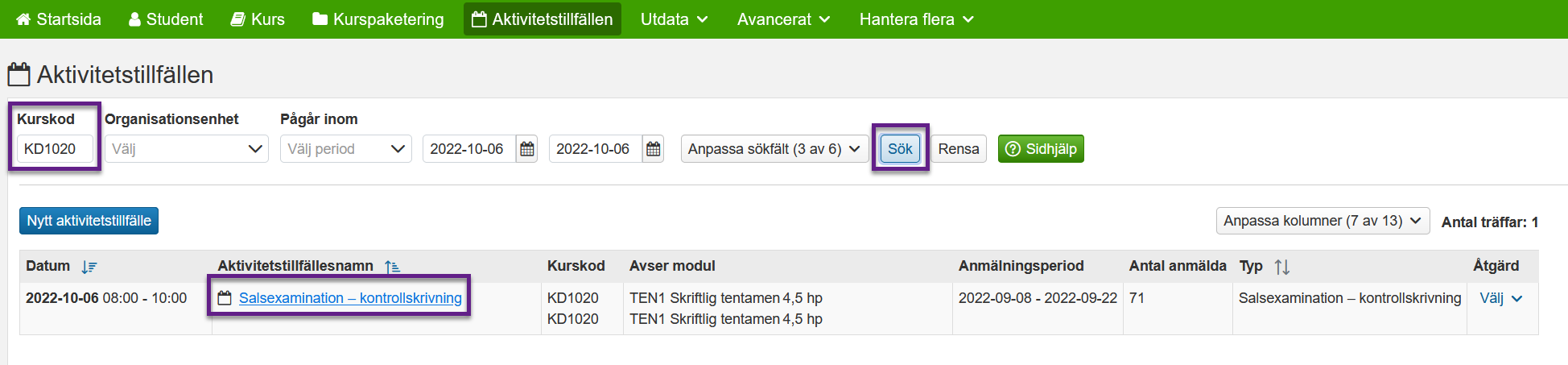The width and height of the screenshot is (1568, 365).
Task: Sort the Typ column using arrows icon
Action: [x=1282, y=267]
